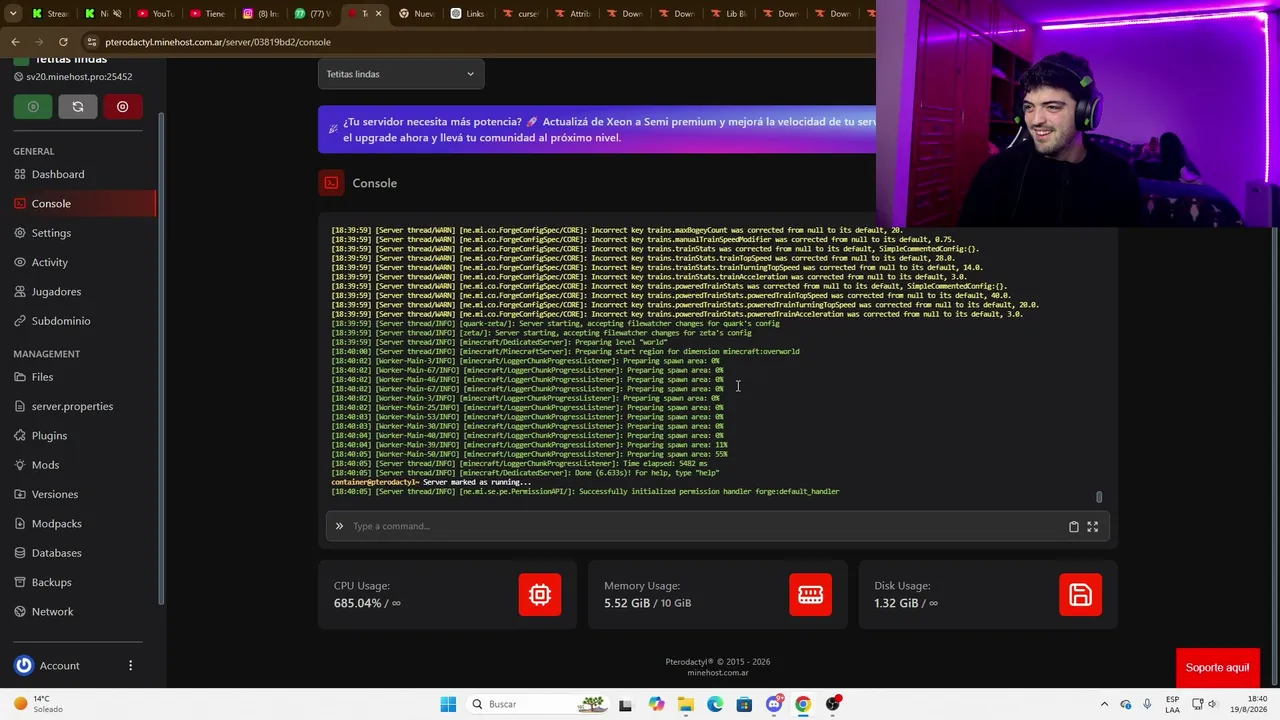Image resolution: width=1280 pixels, height=720 pixels.
Task: Click the taskbar Buscar search box
Action: point(540,704)
